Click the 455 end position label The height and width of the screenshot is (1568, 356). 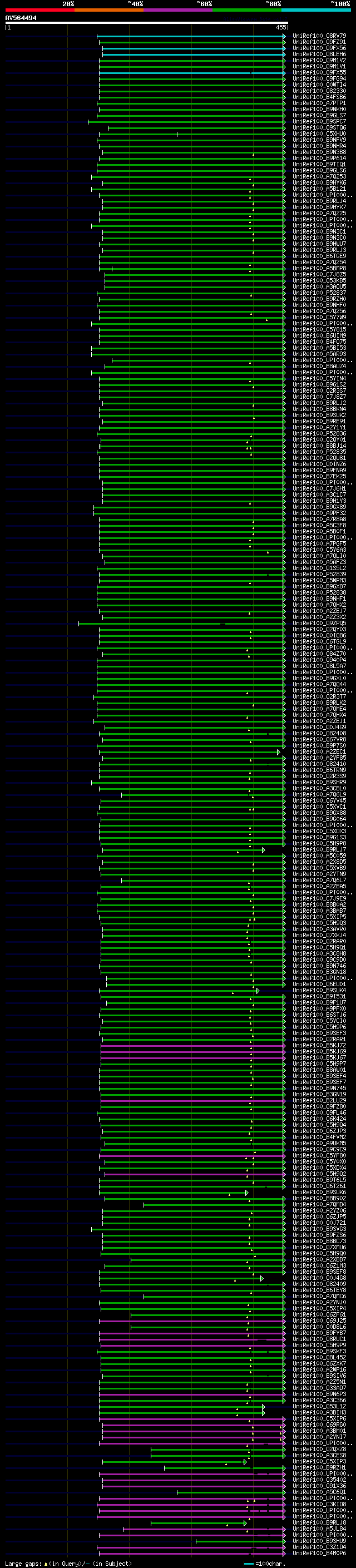(x=280, y=27)
